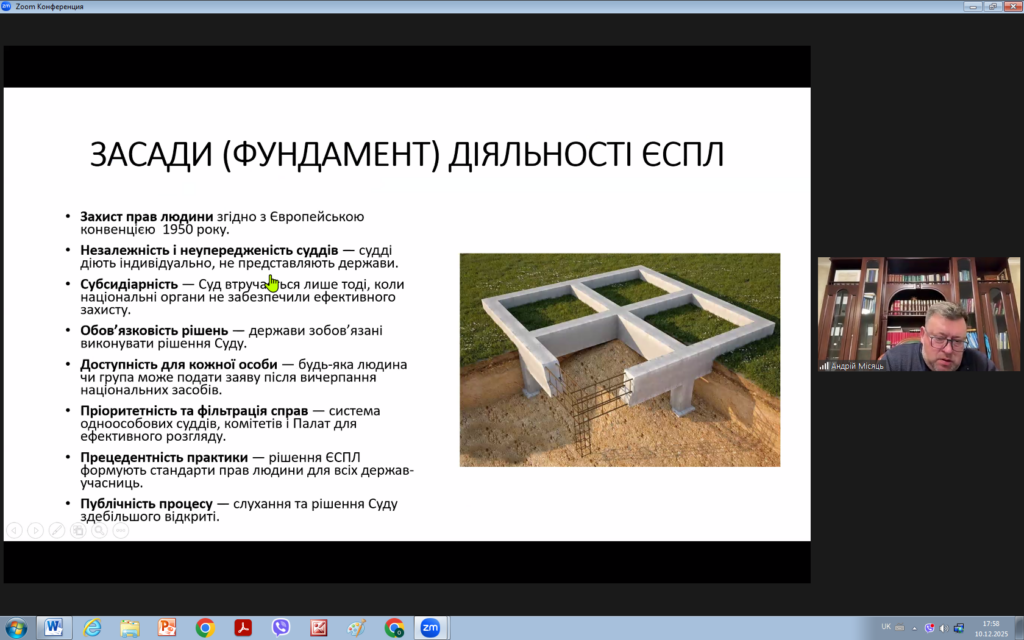Click the volume speaker tray icon
This screenshot has height=640, width=1024.
942,628
